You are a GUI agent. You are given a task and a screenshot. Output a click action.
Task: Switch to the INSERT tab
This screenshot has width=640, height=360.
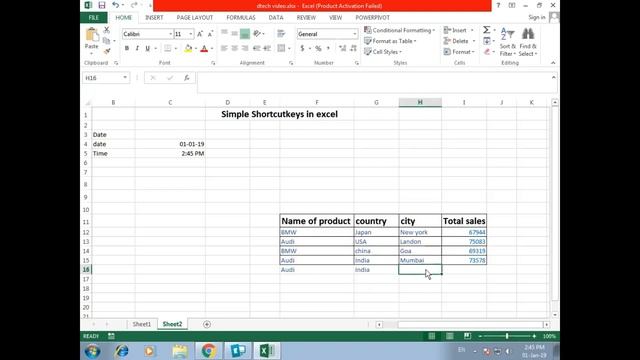click(x=154, y=18)
